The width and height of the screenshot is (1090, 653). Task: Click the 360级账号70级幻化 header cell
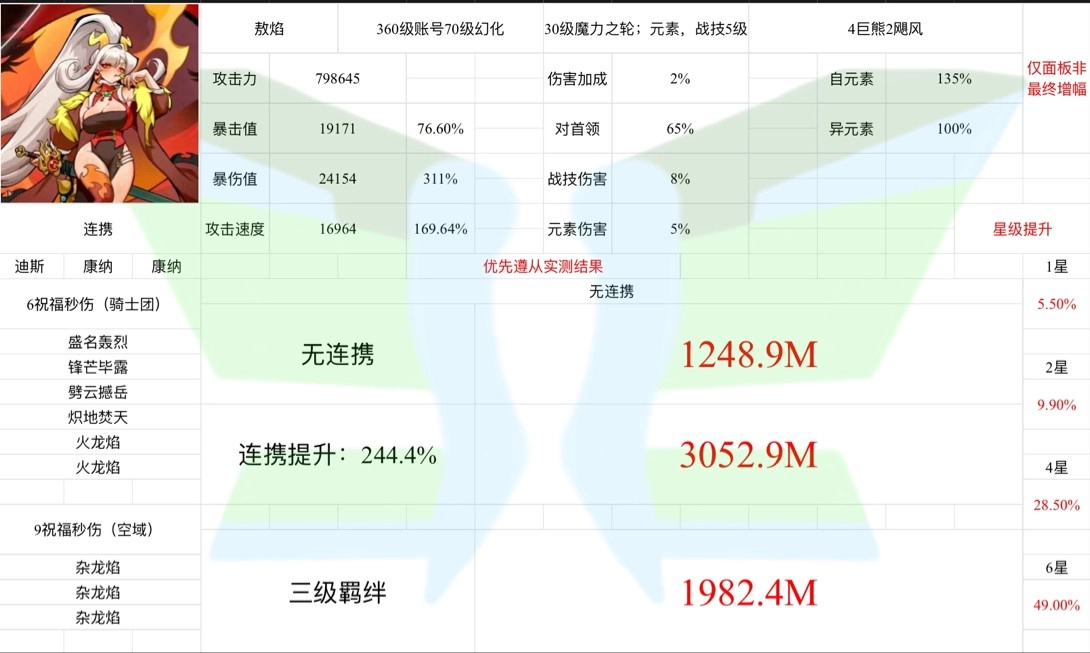click(440, 29)
